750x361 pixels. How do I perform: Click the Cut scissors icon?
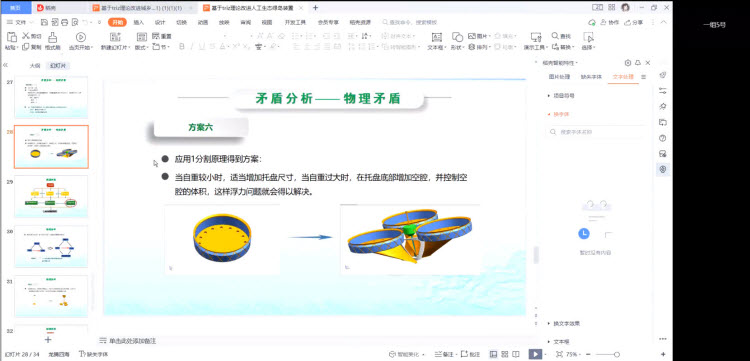[26, 36]
